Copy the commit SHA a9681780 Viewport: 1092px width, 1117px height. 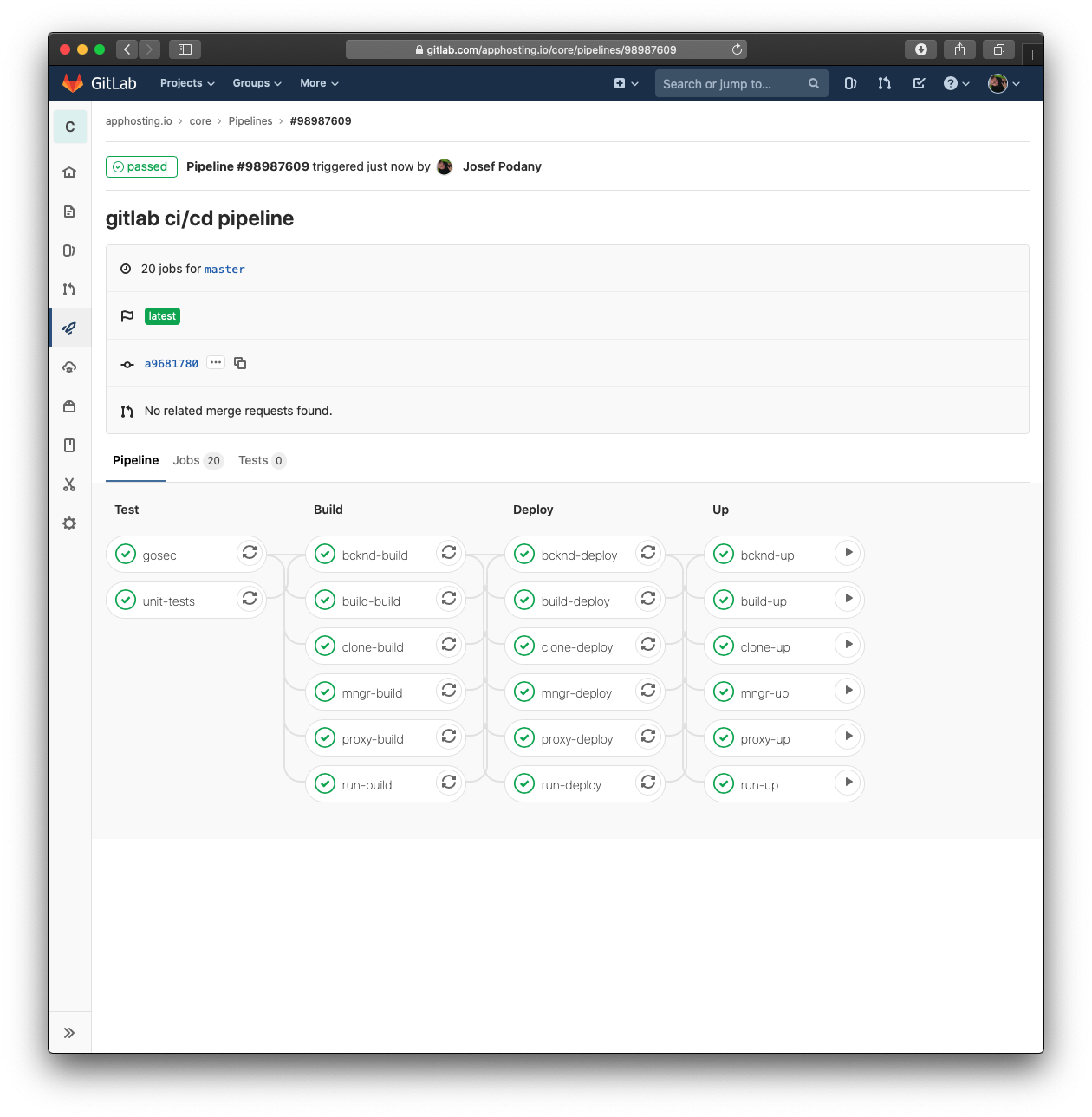(240, 363)
